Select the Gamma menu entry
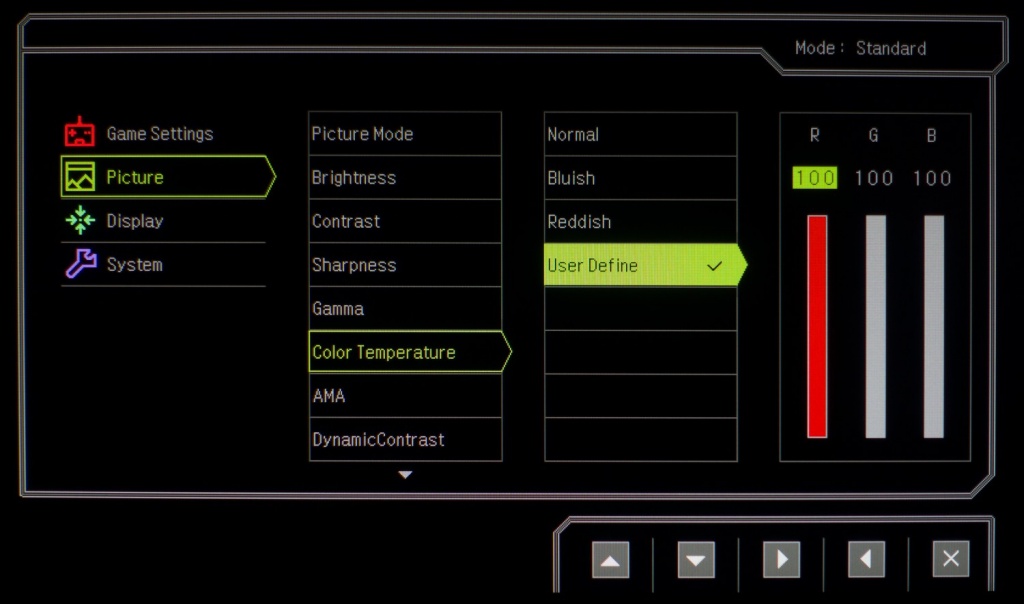The image size is (1024, 604). [x=405, y=309]
